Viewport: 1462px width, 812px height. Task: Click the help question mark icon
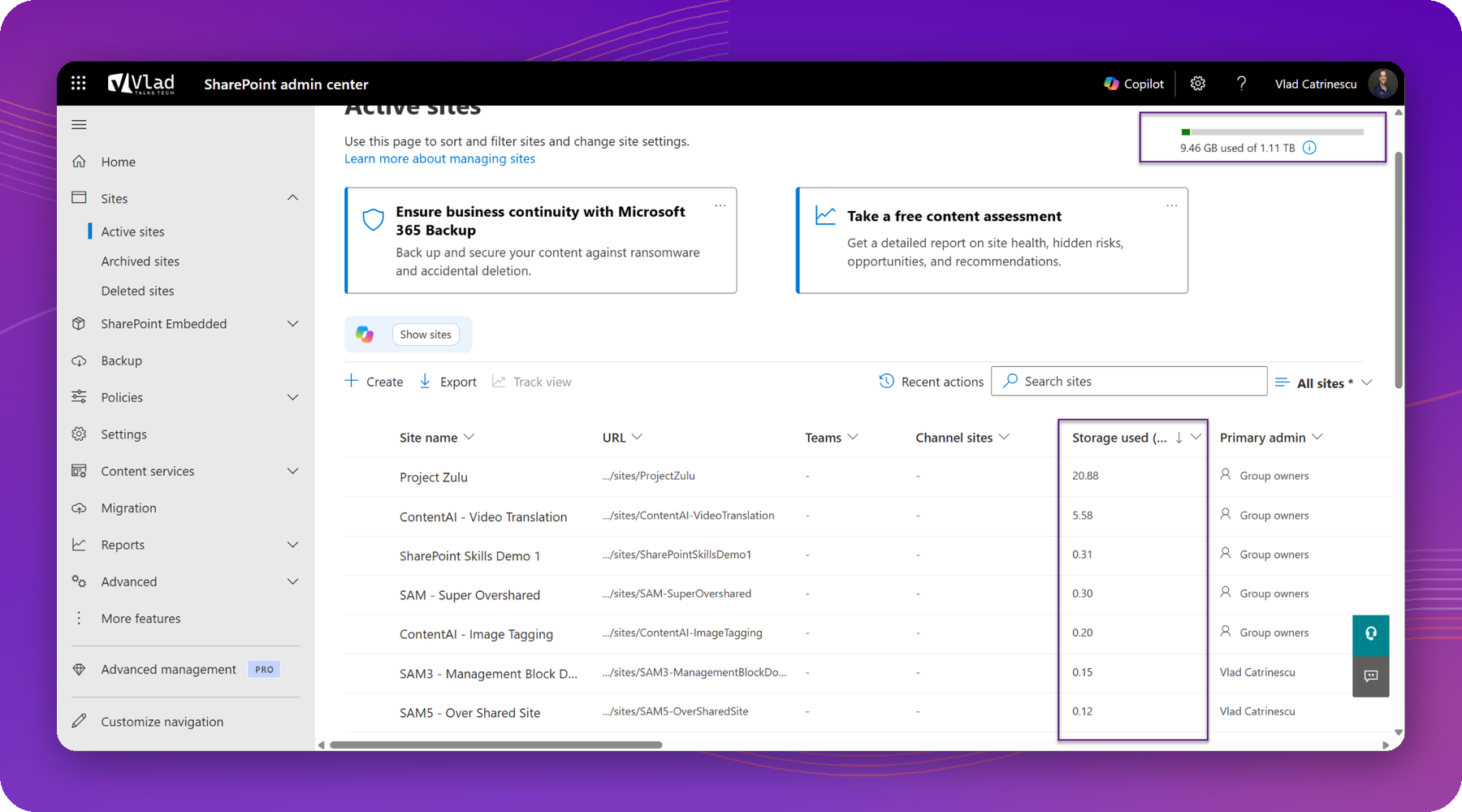(x=1241, y=83)
